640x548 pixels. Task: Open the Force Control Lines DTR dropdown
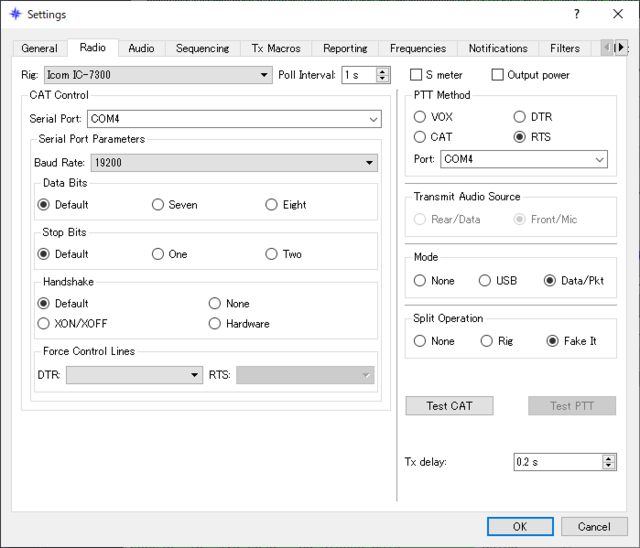click(x=134, y=375)
